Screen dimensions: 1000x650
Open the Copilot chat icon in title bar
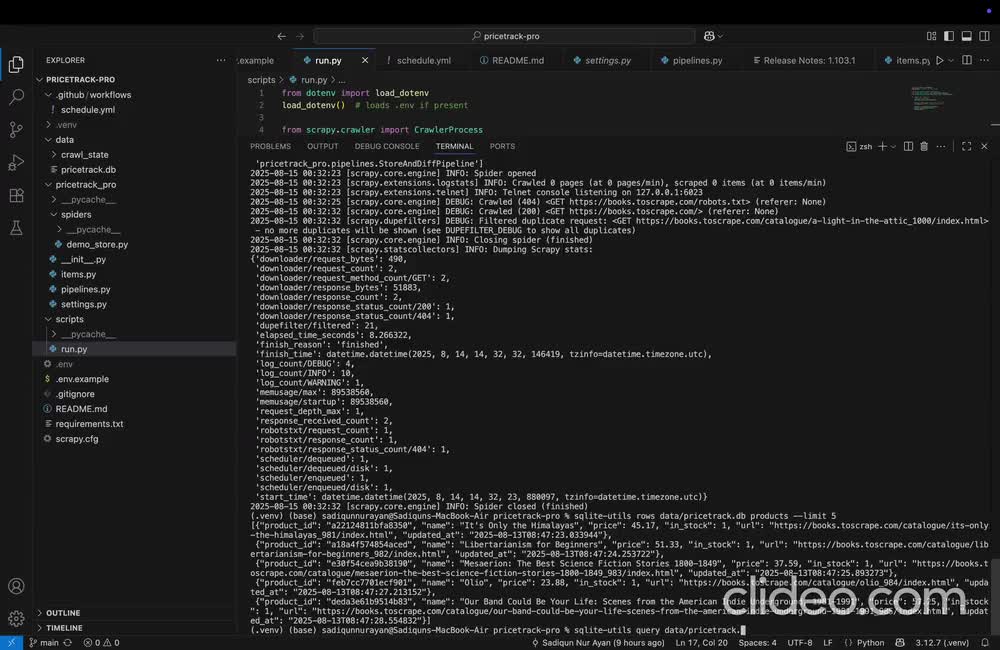[709, 36]
